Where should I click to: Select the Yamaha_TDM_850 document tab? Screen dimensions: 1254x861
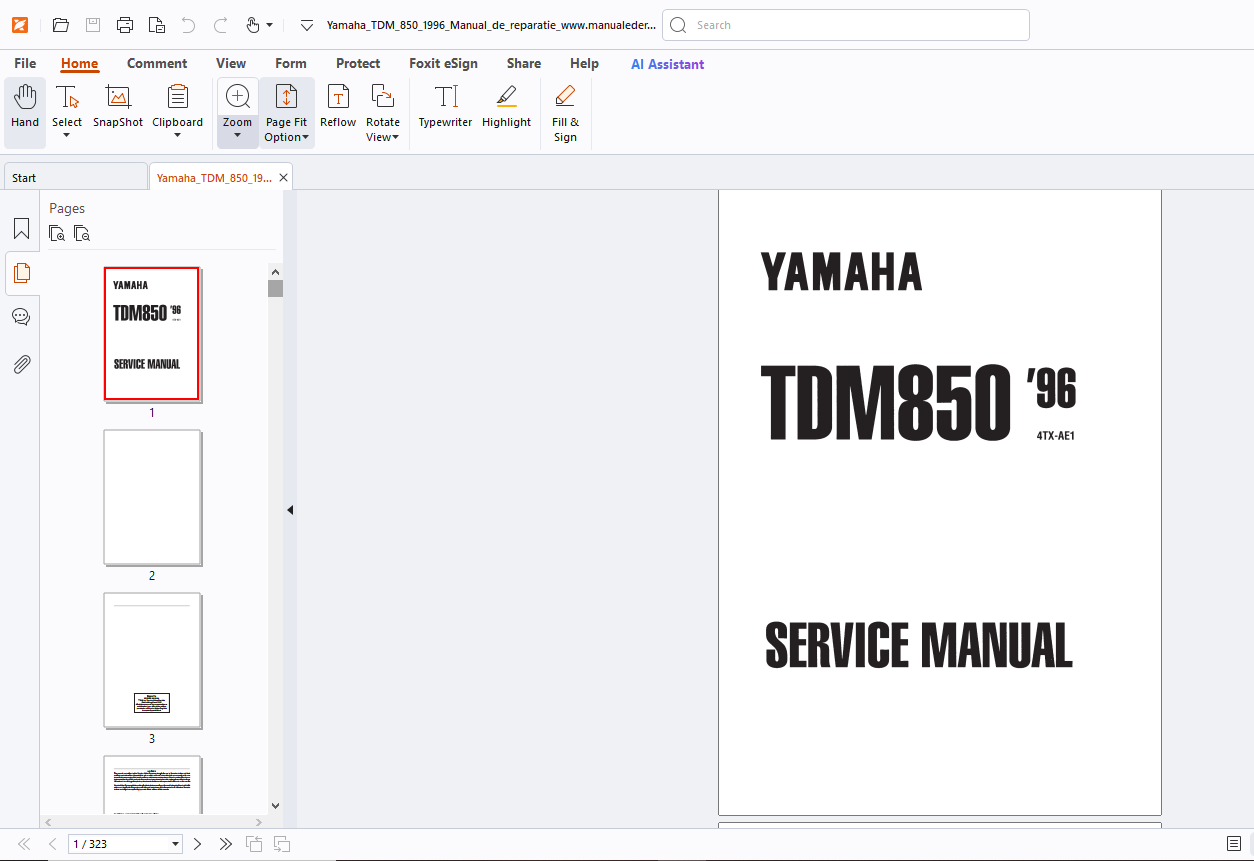point(213,177)
